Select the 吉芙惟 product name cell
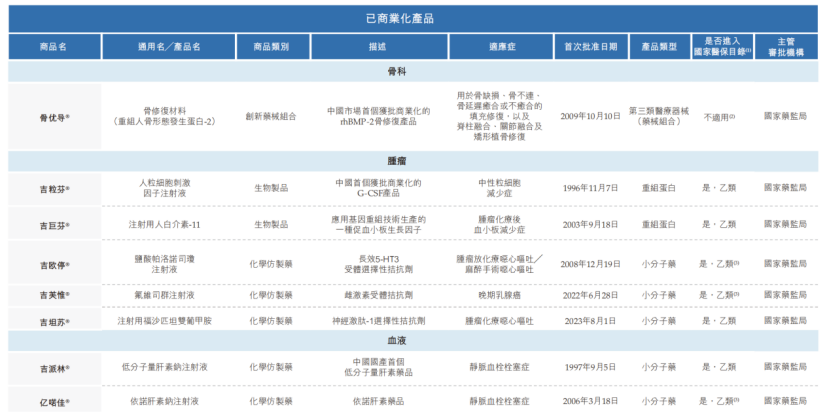830x419 pixels. (x=55, y=295)
